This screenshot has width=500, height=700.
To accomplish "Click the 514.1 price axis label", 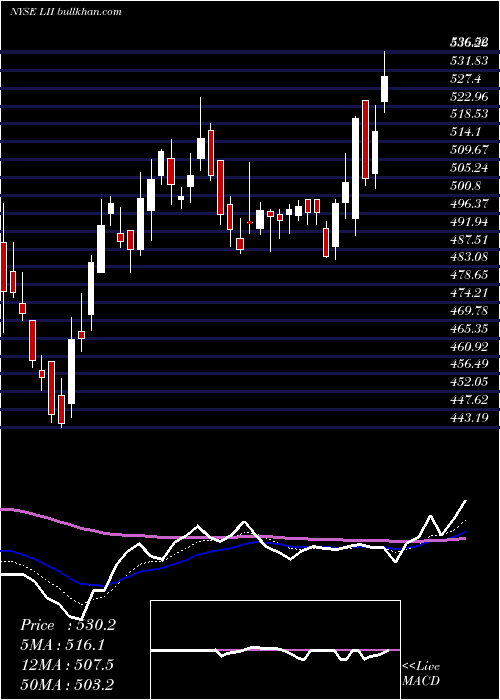I will click(466, 133).
